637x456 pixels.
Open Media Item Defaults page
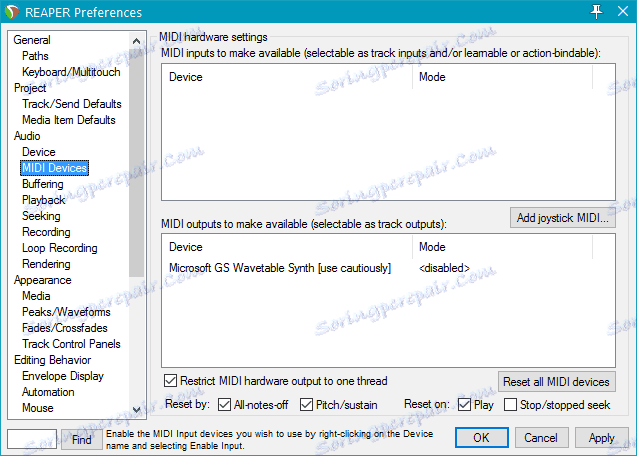pos(69,120)
